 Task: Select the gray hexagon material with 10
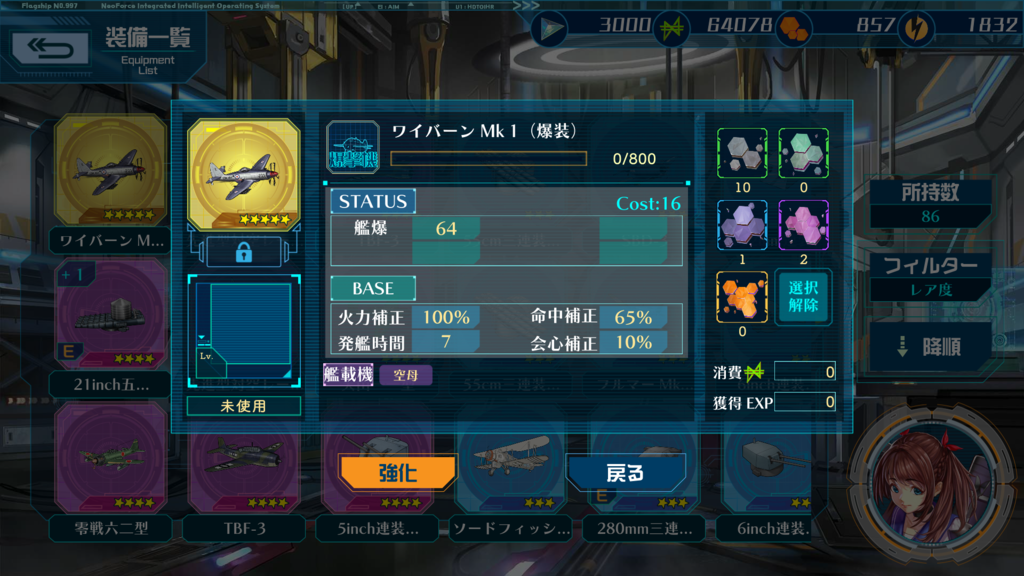742,153
